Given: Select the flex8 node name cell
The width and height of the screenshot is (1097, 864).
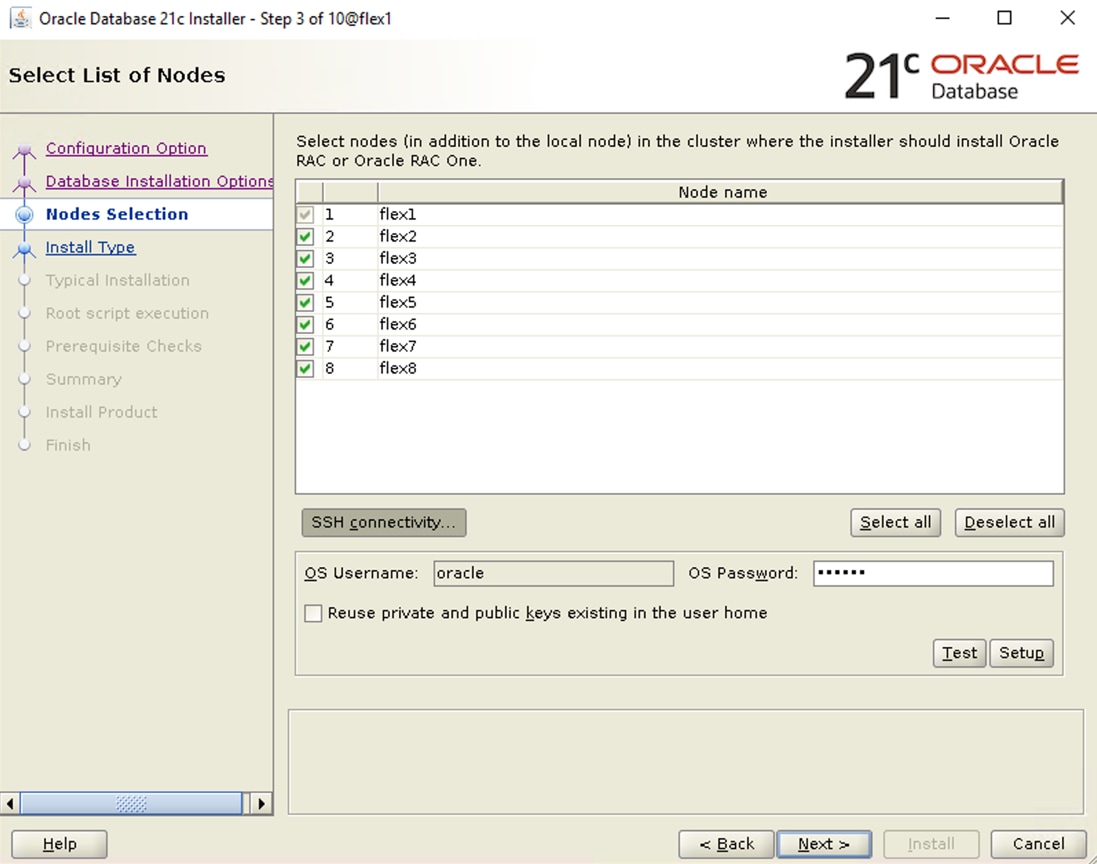Looking at the screenshot, I should pos(721,369).
